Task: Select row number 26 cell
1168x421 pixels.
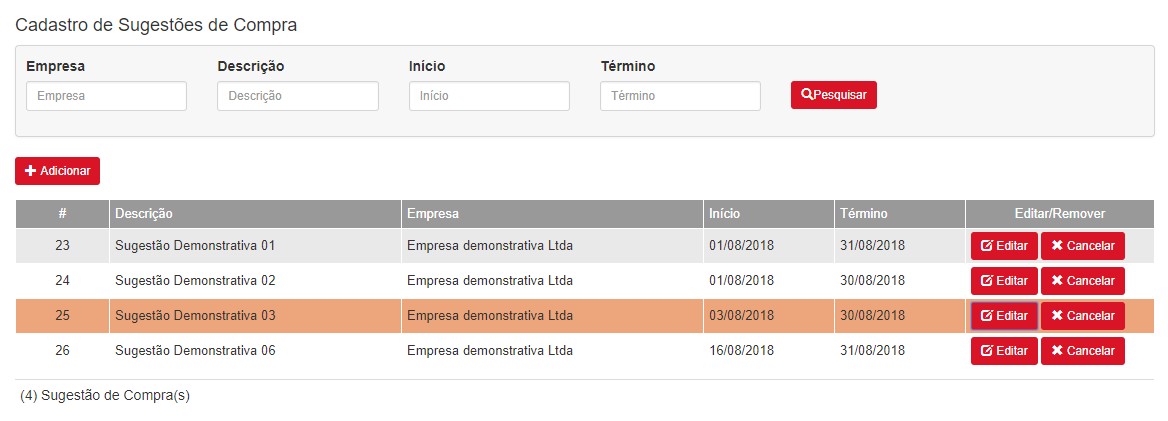Action: coord(62,351)
